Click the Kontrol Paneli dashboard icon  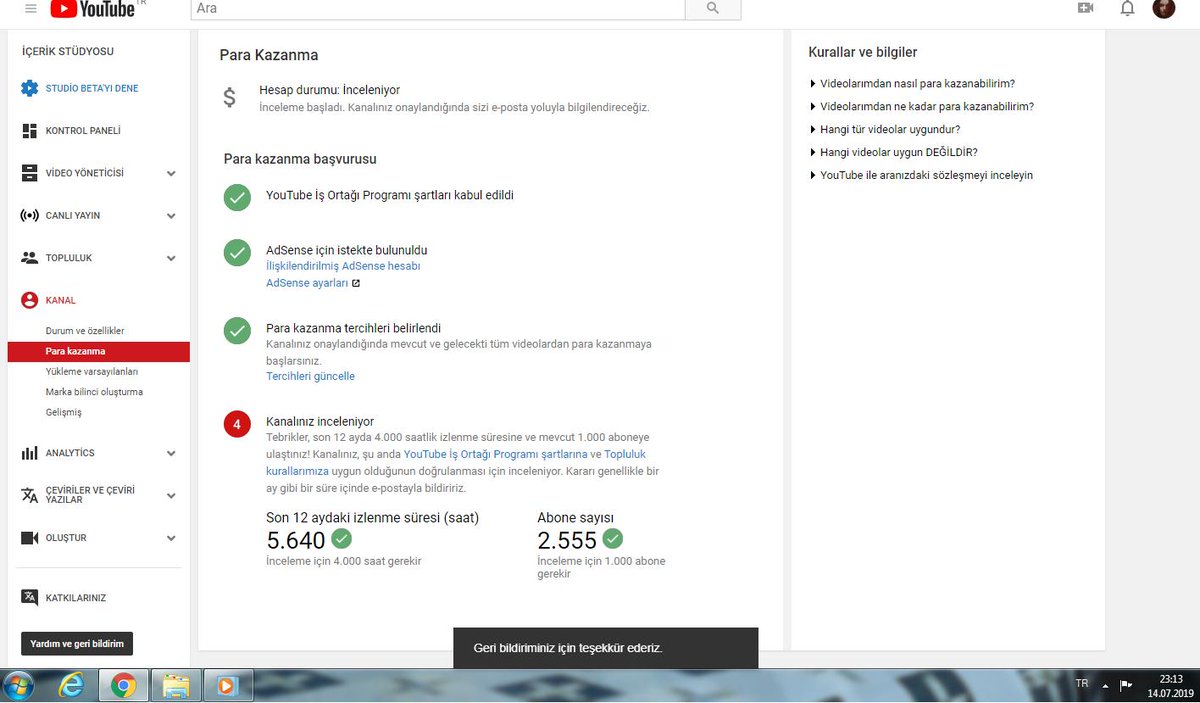tap(30, 131)
